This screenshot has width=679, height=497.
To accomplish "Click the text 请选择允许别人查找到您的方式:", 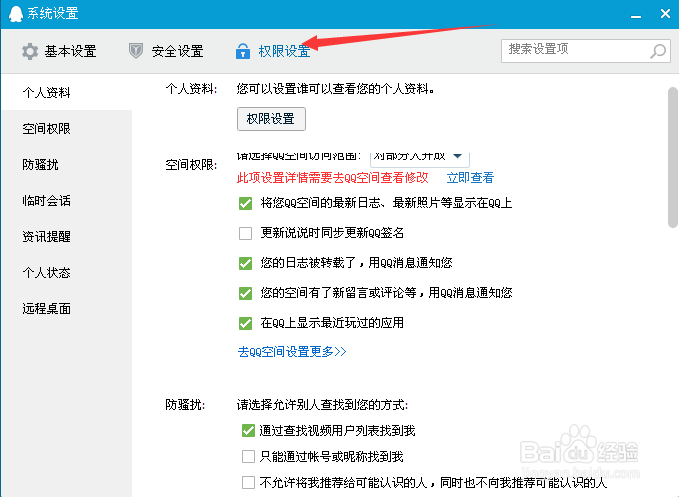I will [322, 405].
